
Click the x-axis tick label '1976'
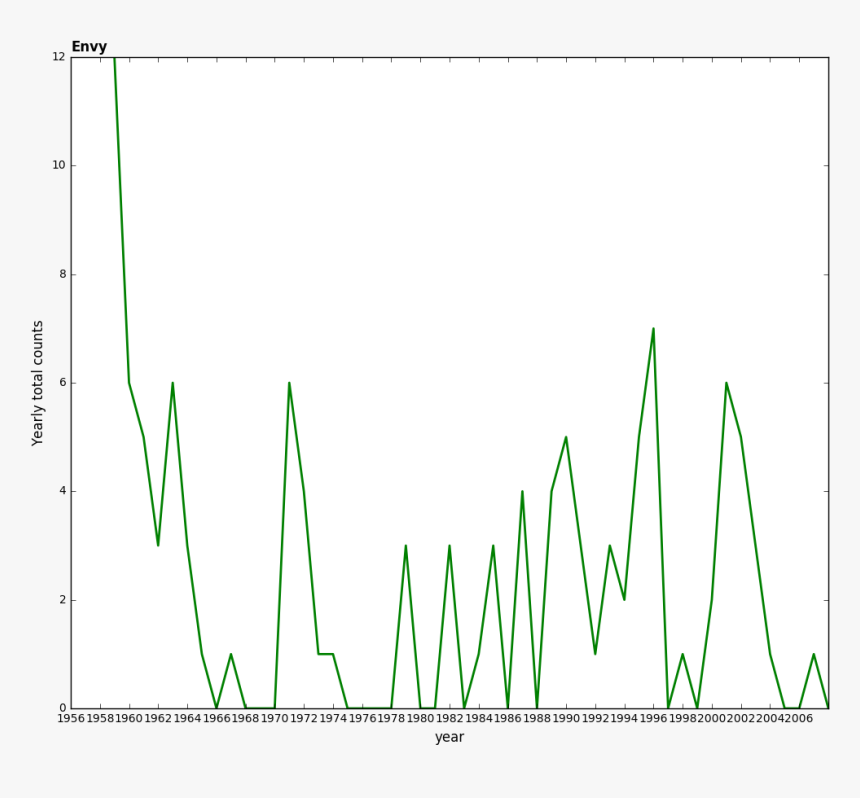362,718
